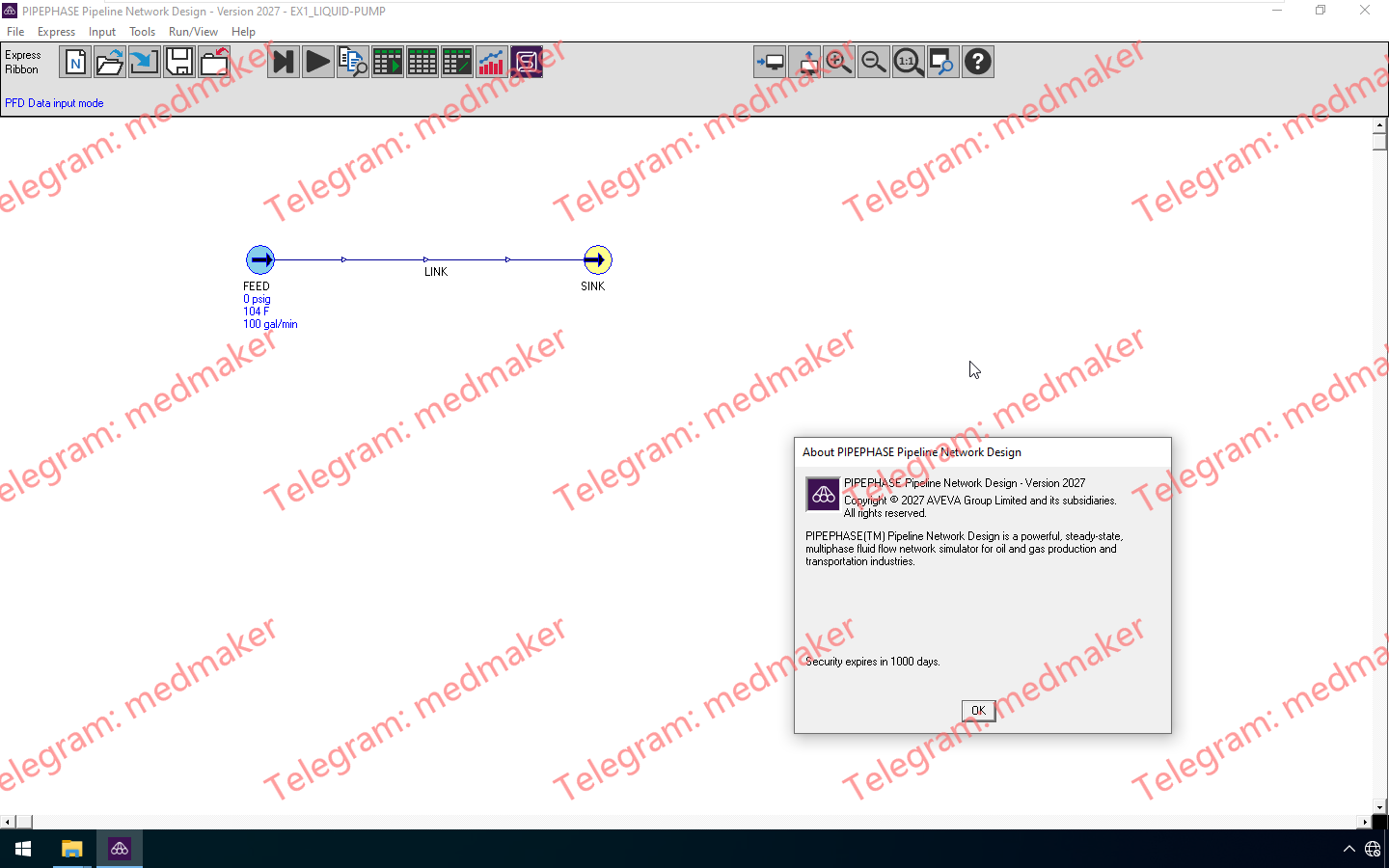Open help with the question mark icon

(978, 63)
